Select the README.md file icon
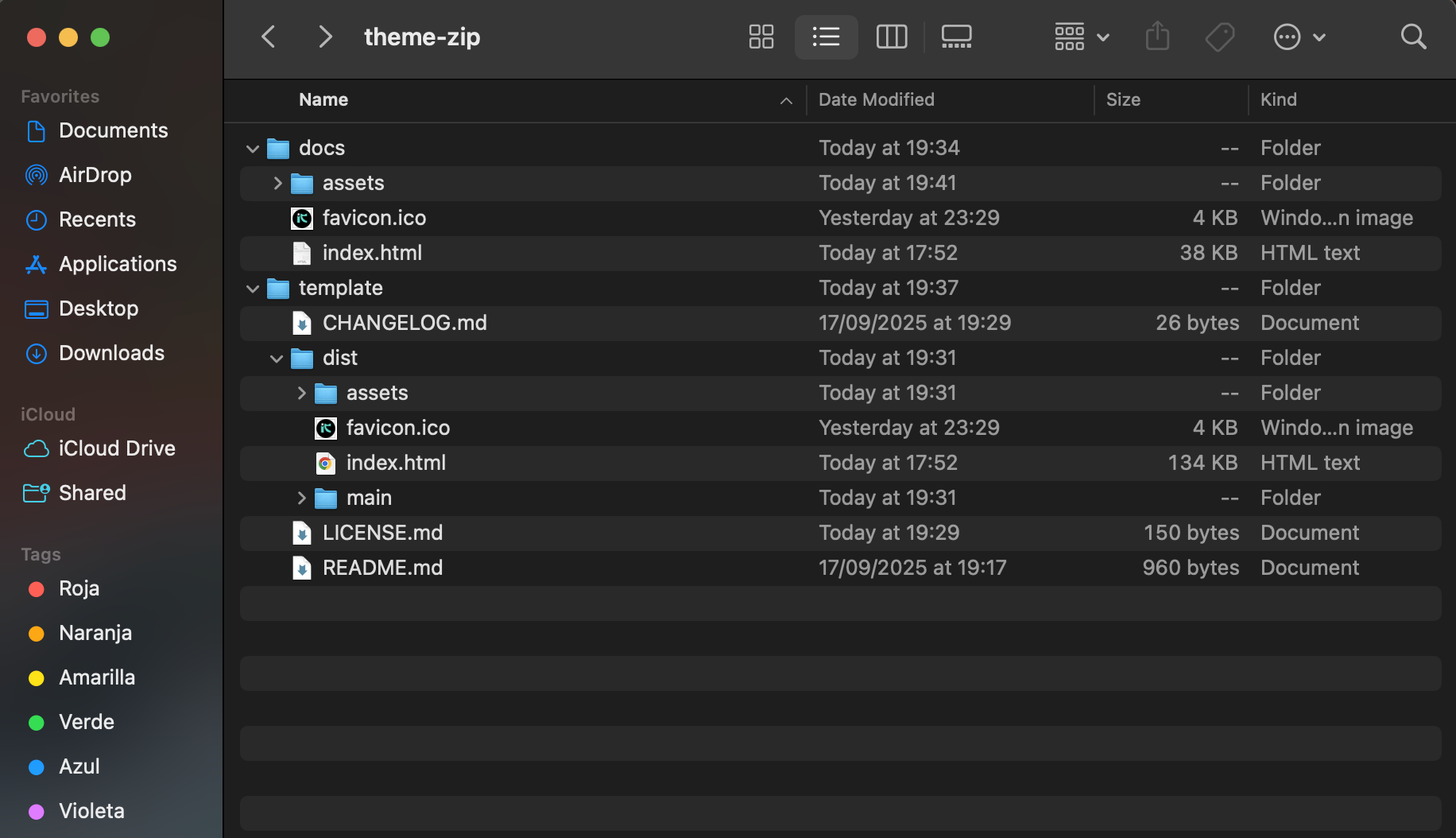This screenshot has height=838, width=1456. (301, 568)
